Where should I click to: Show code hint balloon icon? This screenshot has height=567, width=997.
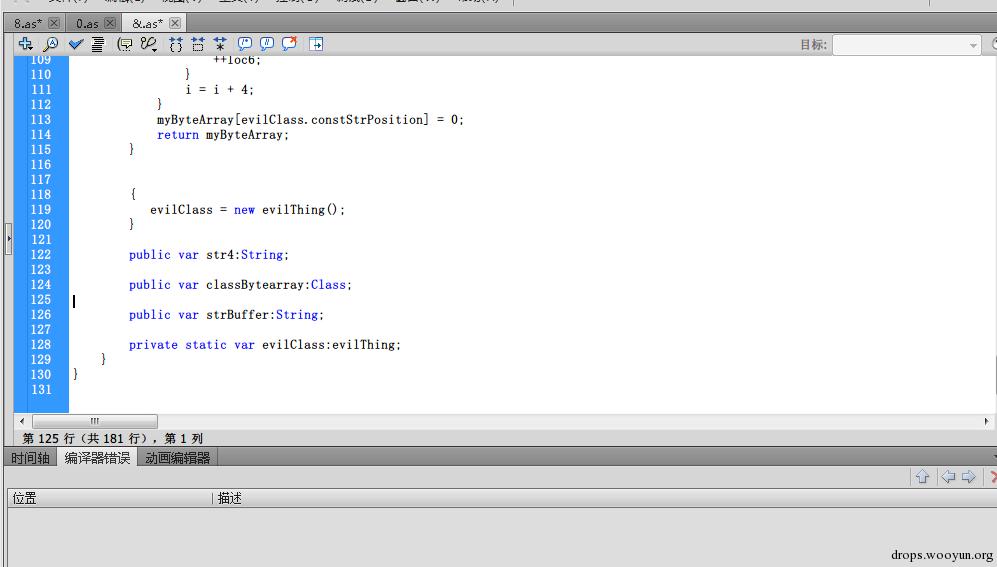coord(125,43)
